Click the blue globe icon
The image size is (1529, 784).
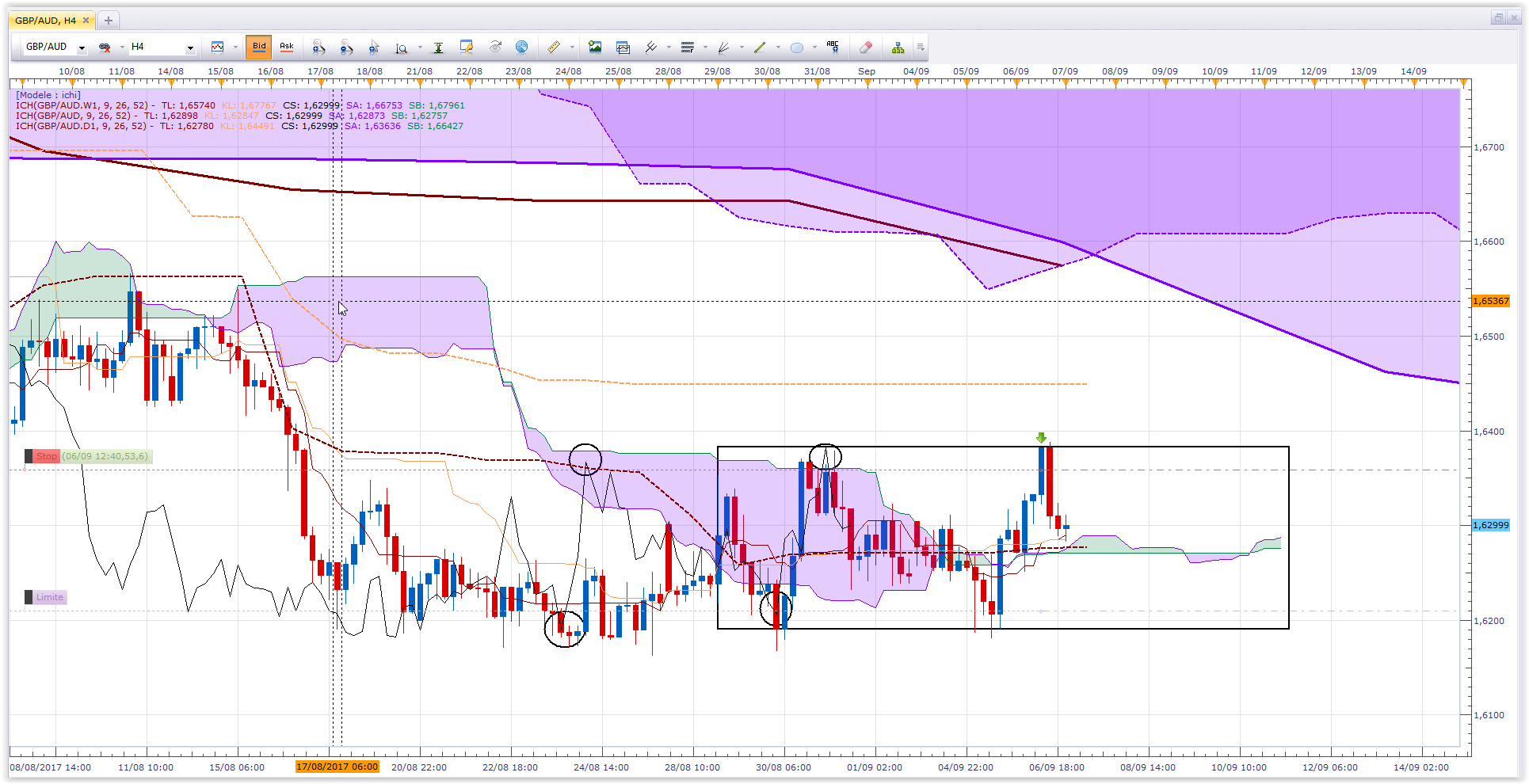pyautogui.click(x=521, y=48)
